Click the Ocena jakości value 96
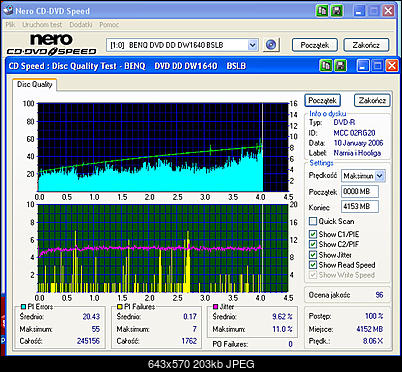This screenshot has height=372, width=402. point(379,295)
